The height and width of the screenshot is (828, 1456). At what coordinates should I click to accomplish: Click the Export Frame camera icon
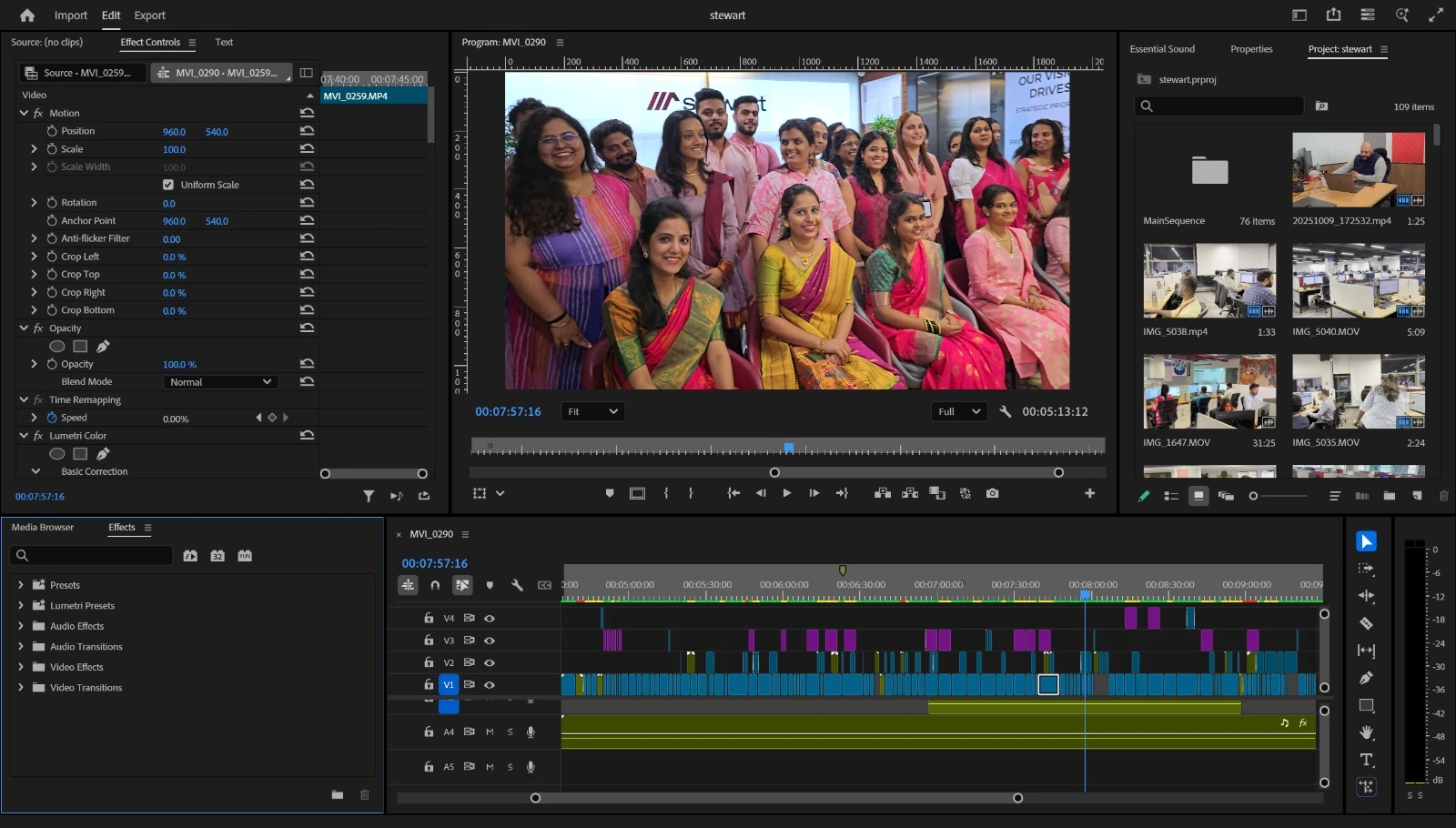point(992,493)
